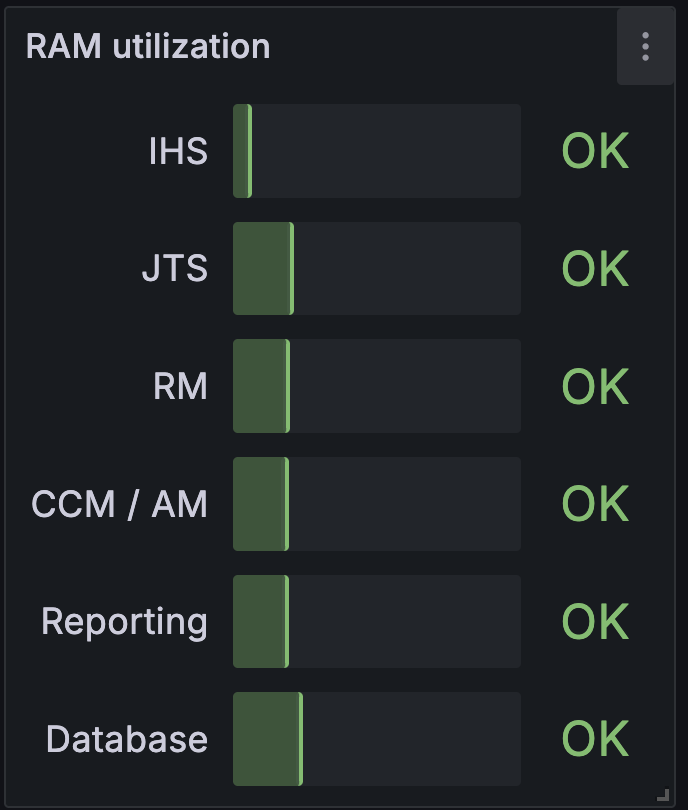Click the OK status next to IHS
Viewport: 688px width, 810px height.
point(595,151)
